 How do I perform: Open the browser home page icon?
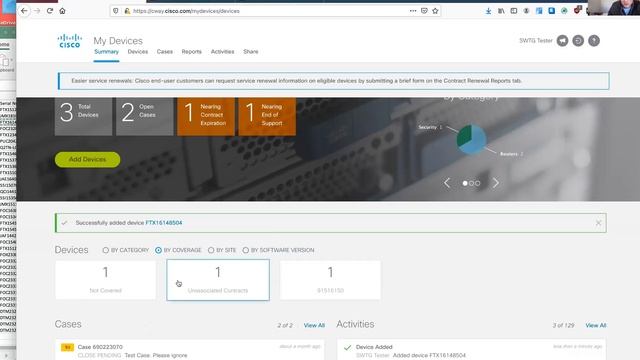coord(62,11)
